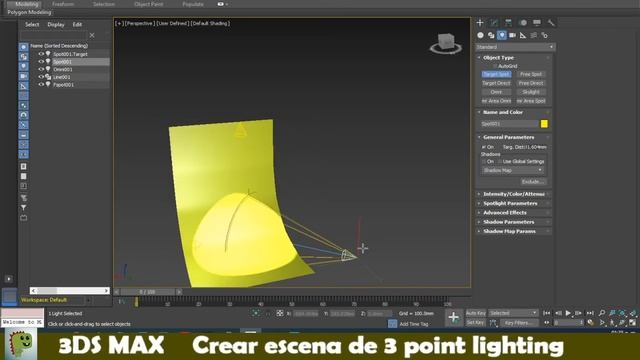Viewport: 640px width, 360px height.
Task: Click the time slider at 0 / 100
Action: pyautogui.click(x=147, y=292)
